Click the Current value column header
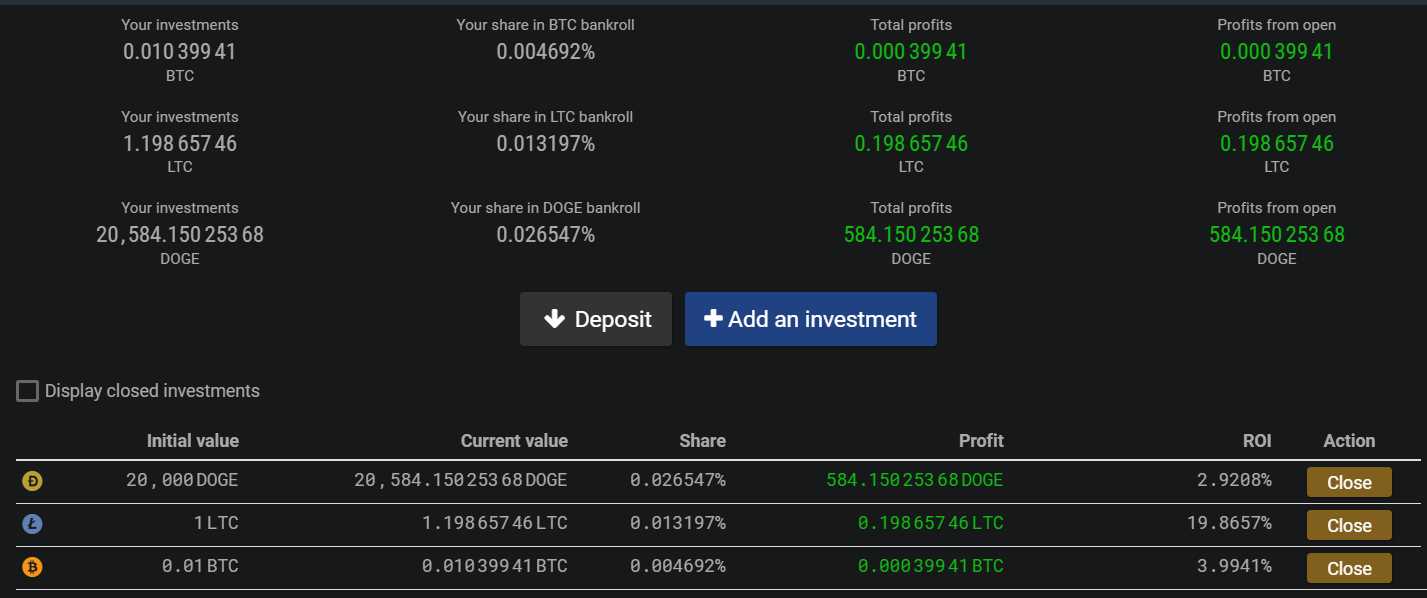Image resolution: width=1427 pixels, height=598 pixels. pos(514,441)
